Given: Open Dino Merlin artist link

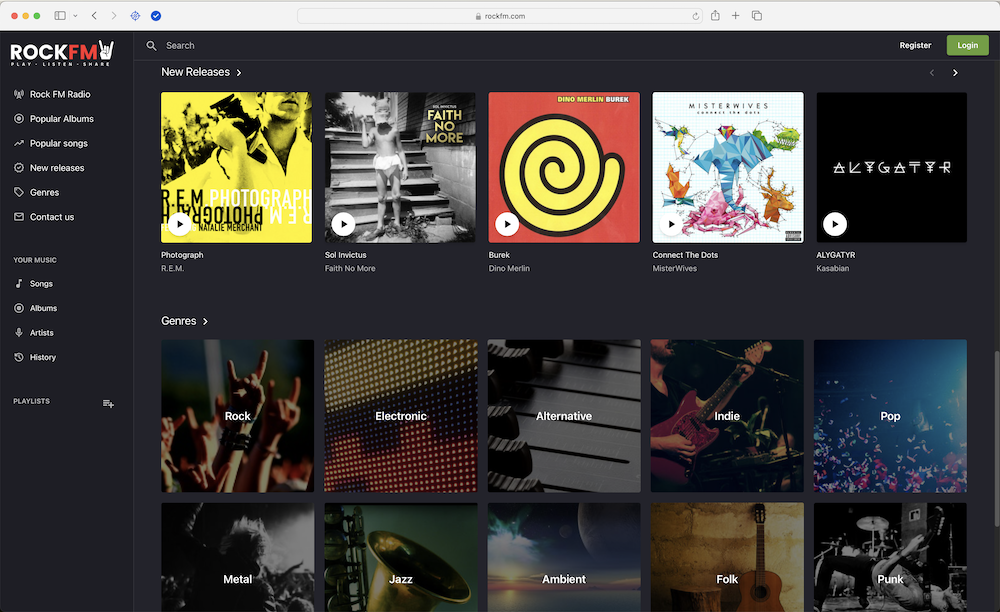Looking at the screenshot, I should coord(509,268).
